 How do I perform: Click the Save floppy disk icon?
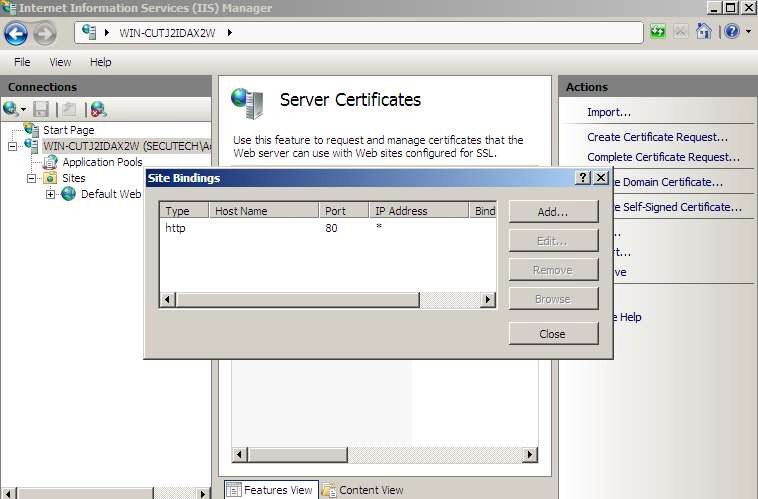click(x=41, y=109)
